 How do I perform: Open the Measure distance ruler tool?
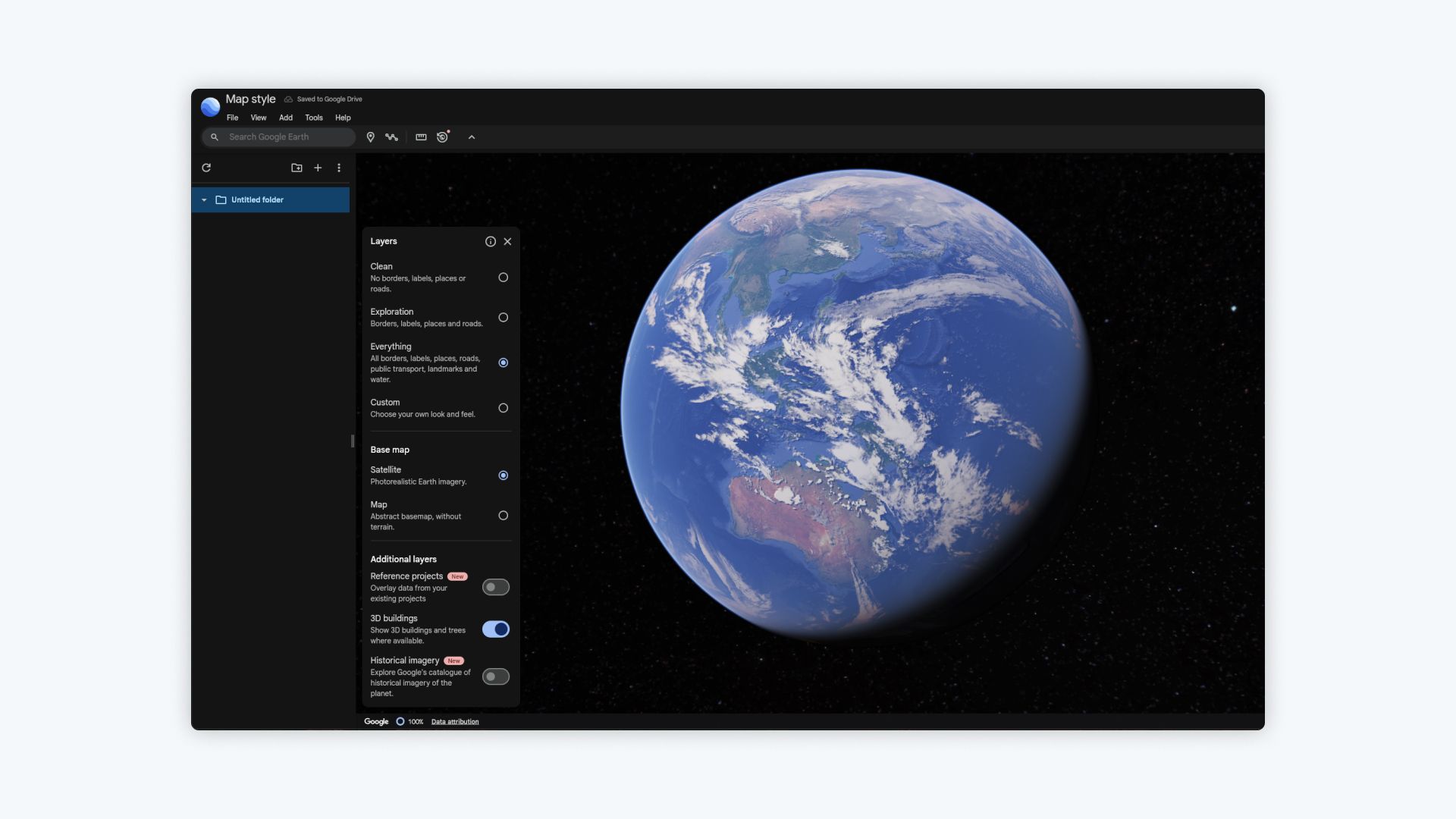point(421,137)
